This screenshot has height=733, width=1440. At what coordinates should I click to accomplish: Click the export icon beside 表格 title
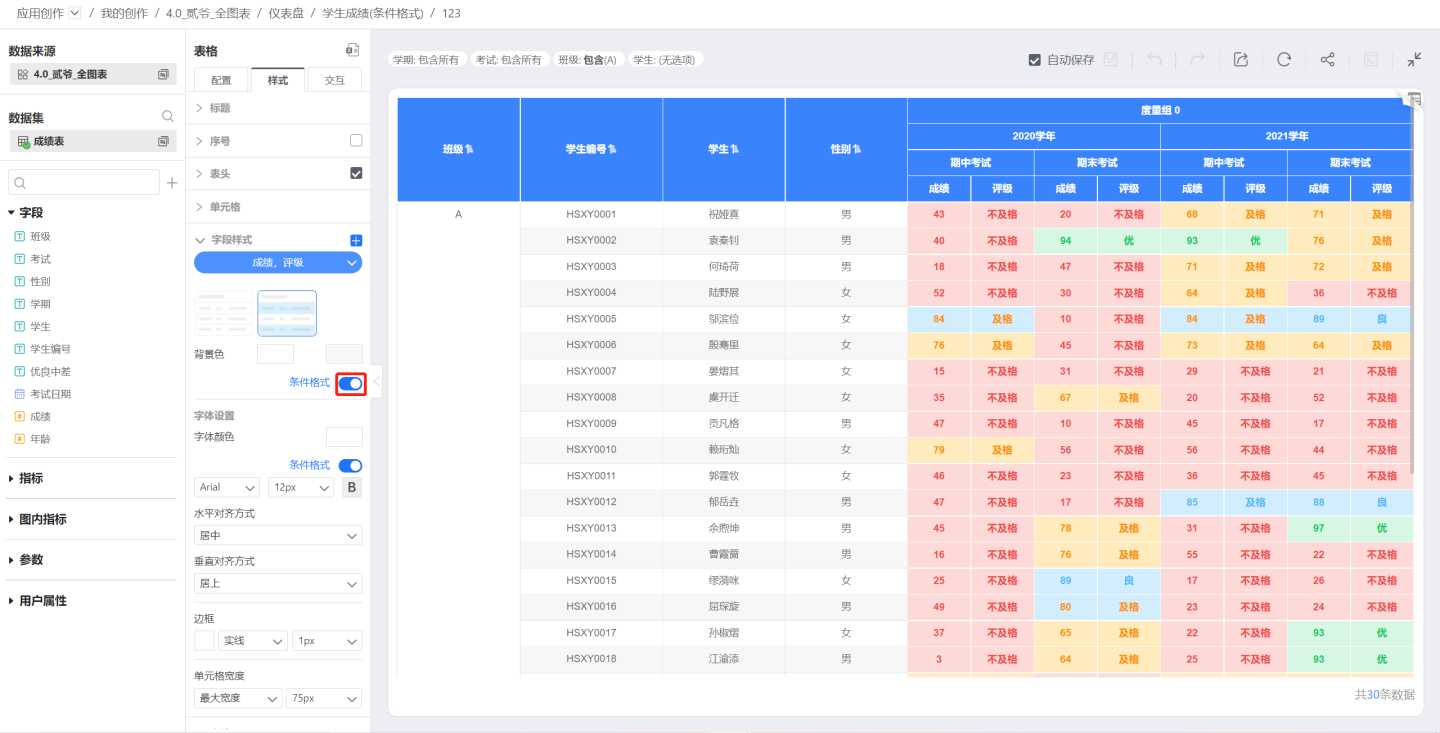[352, 50]
